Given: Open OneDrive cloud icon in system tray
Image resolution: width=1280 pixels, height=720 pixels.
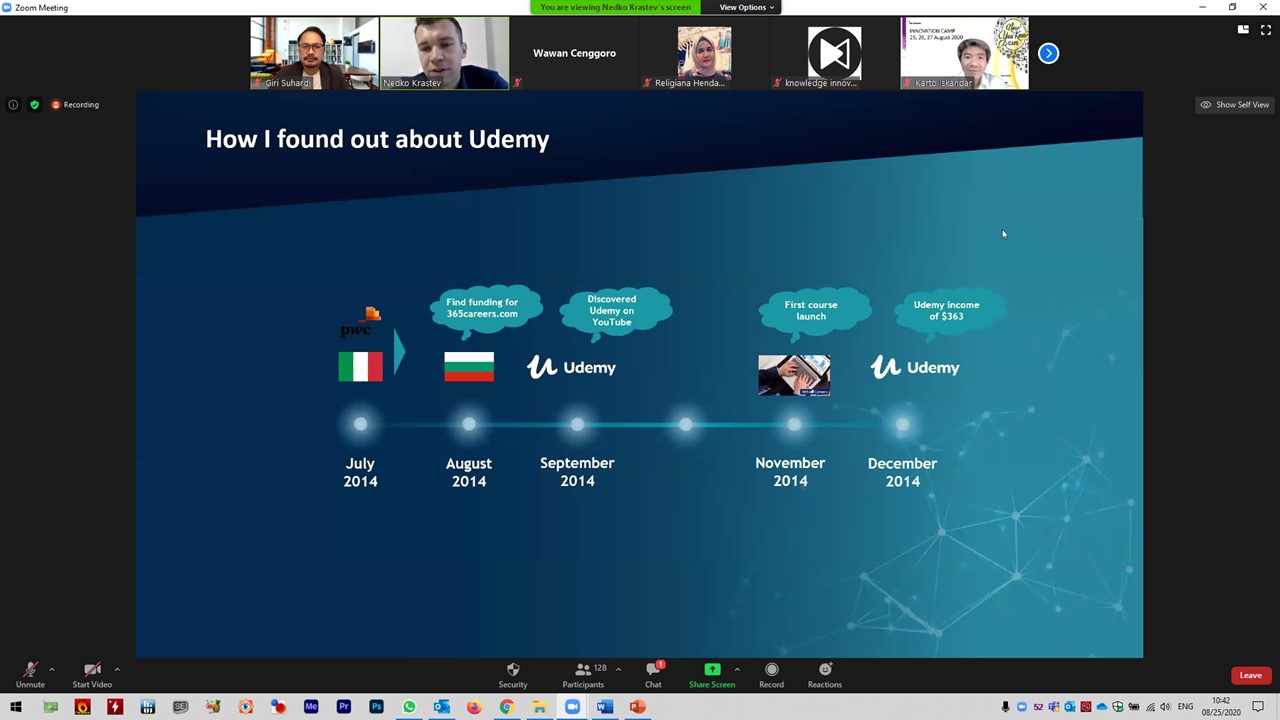Looking at the screenshot, I should (x=1102, y=707).
